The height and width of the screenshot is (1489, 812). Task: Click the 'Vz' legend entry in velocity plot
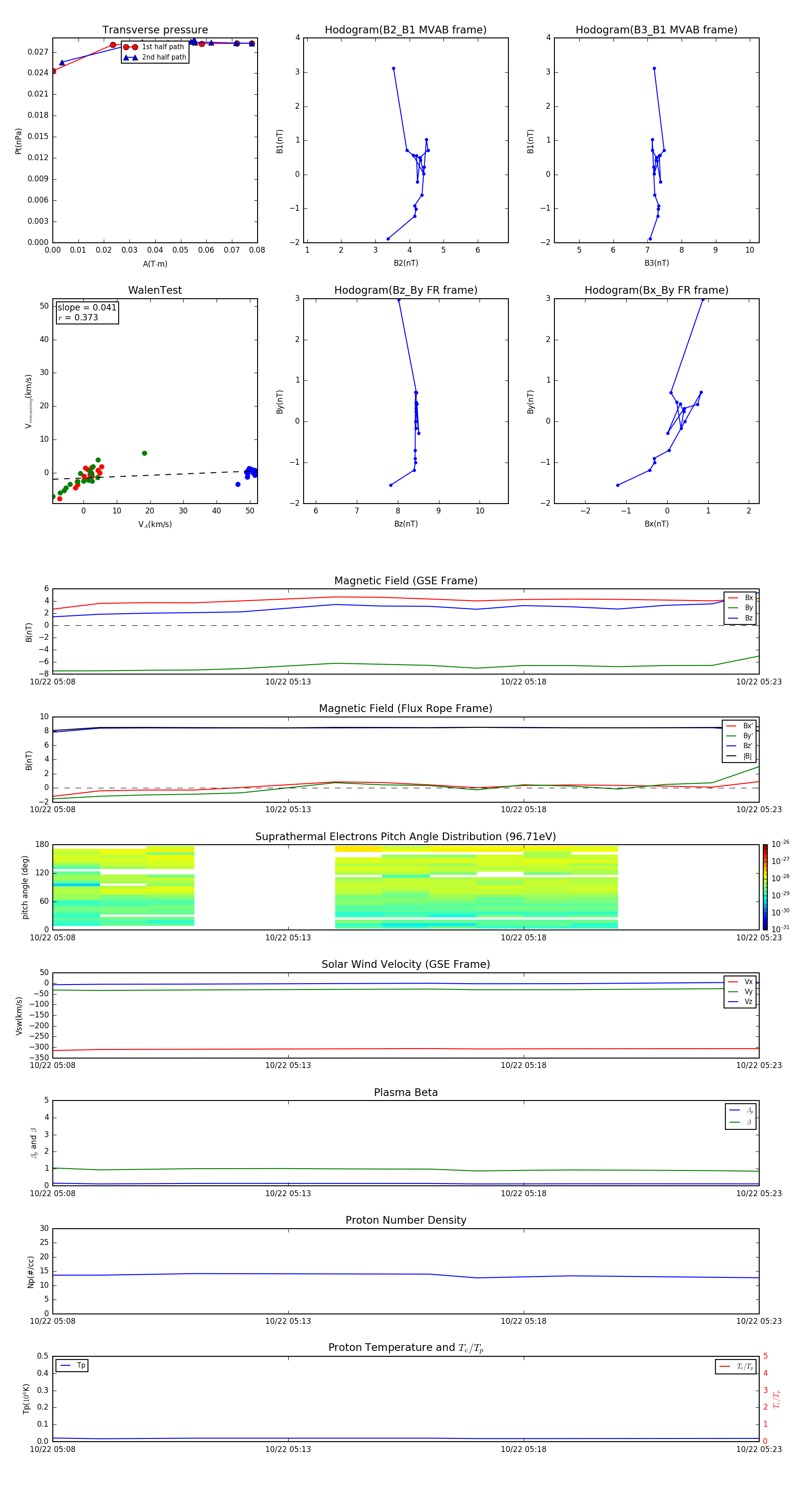[740, 1002]
